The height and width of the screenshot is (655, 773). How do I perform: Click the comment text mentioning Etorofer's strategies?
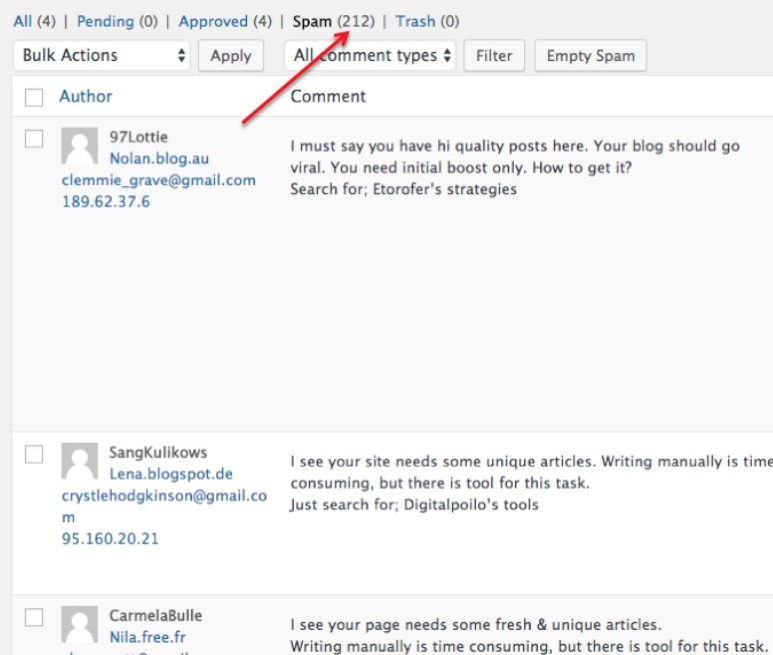515,168
